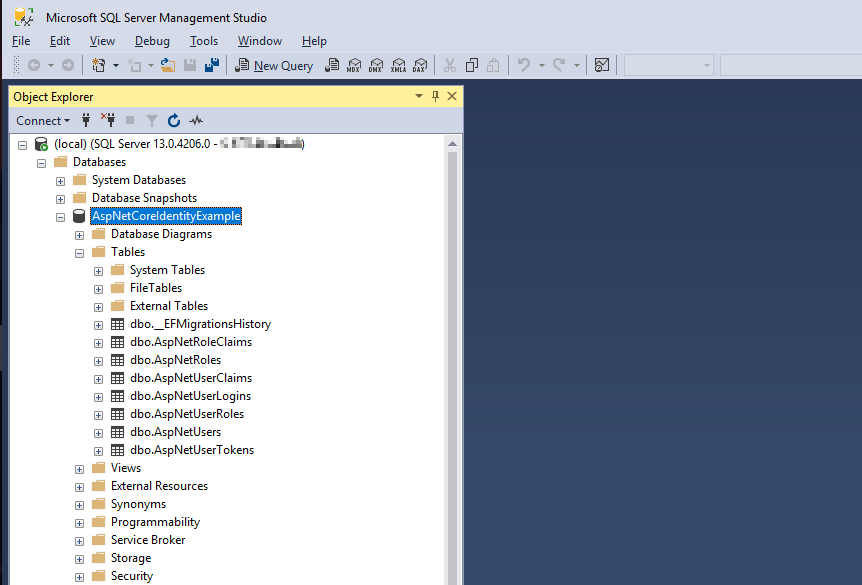Screen dimensions: 862x585
Task: Open the Debug menu
Action: pyautogui.click(x=152, y=41)
